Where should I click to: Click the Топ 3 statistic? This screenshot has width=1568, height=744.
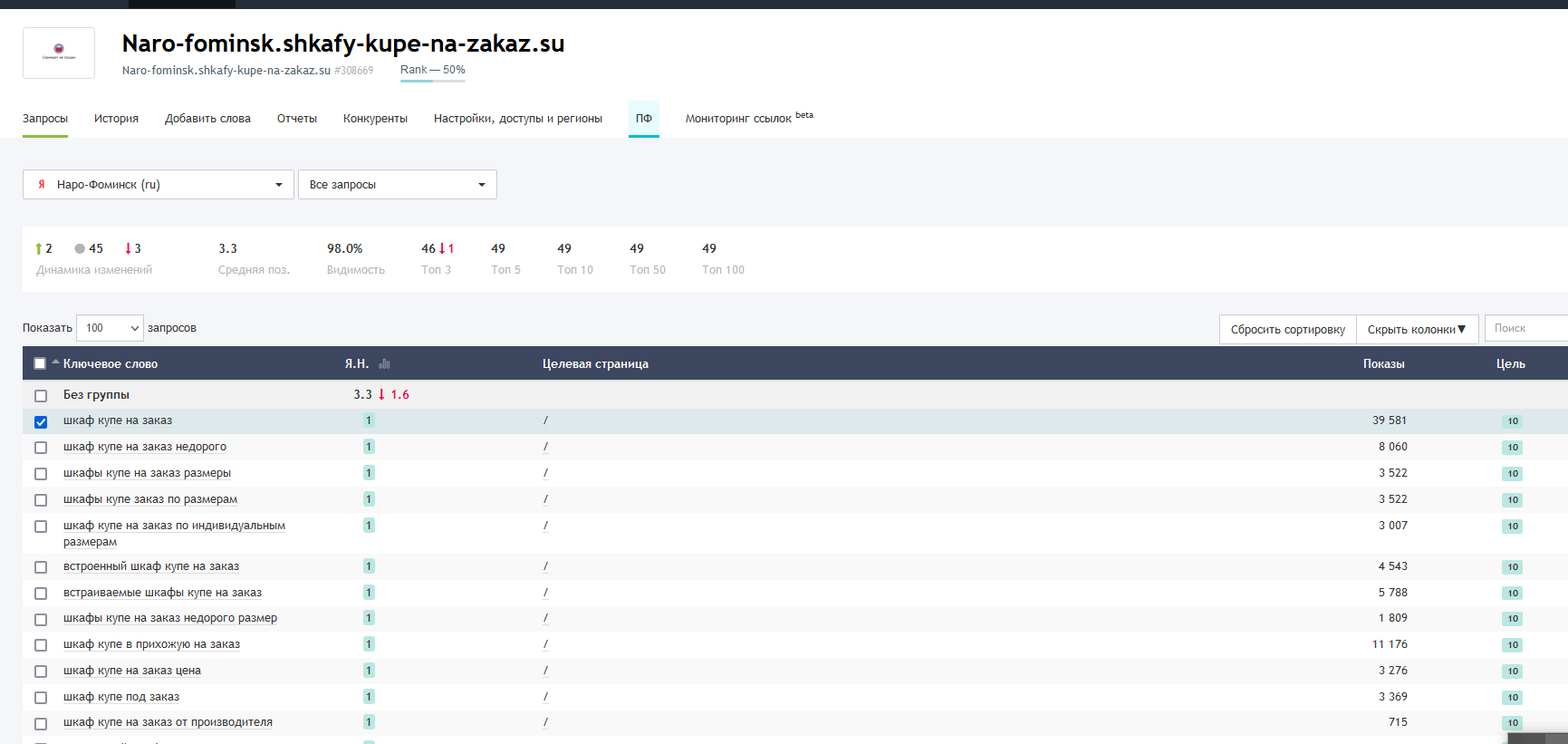tap(438, 258)
